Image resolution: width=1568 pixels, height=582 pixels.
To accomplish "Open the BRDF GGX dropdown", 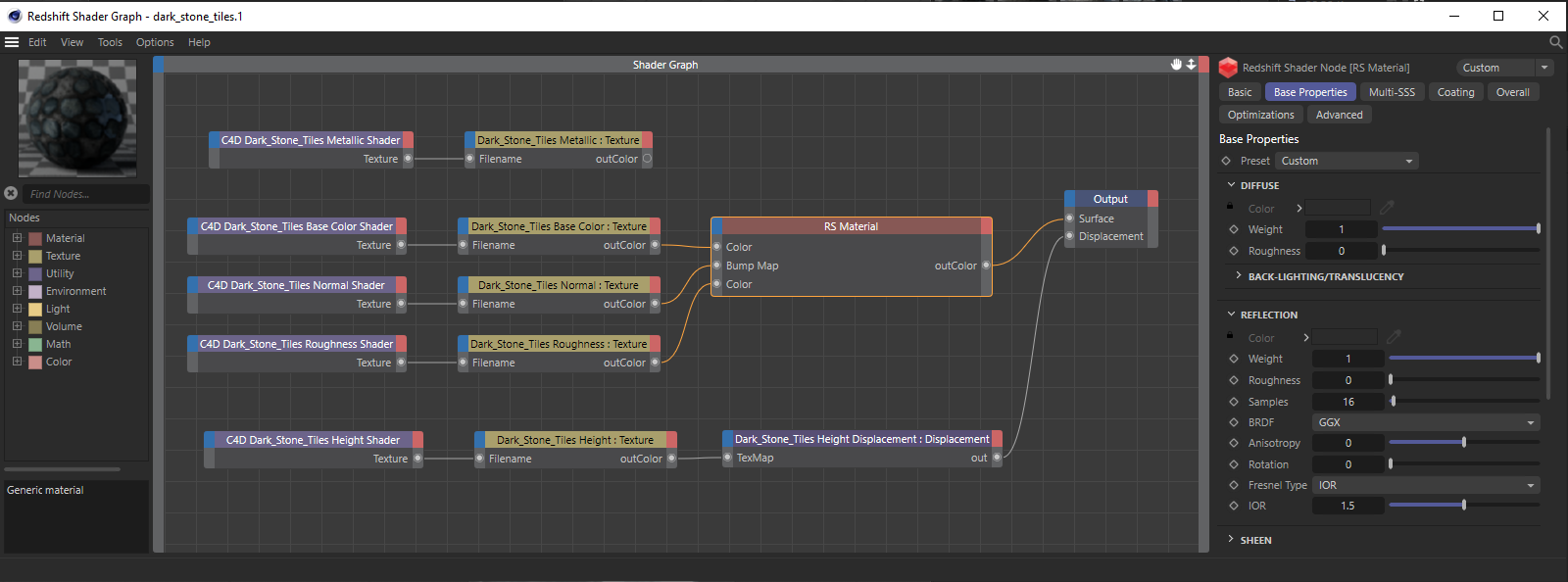I will [1425, 422].
